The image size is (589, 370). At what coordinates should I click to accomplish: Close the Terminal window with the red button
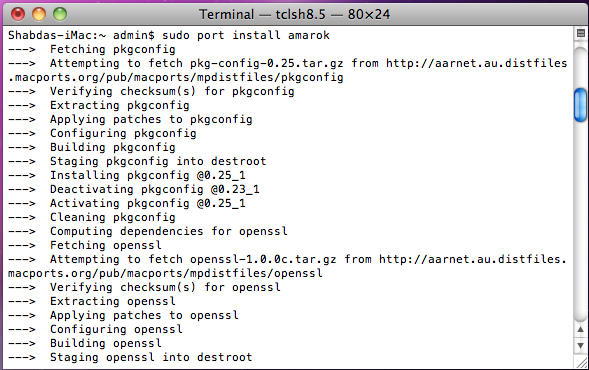point(18,14)
